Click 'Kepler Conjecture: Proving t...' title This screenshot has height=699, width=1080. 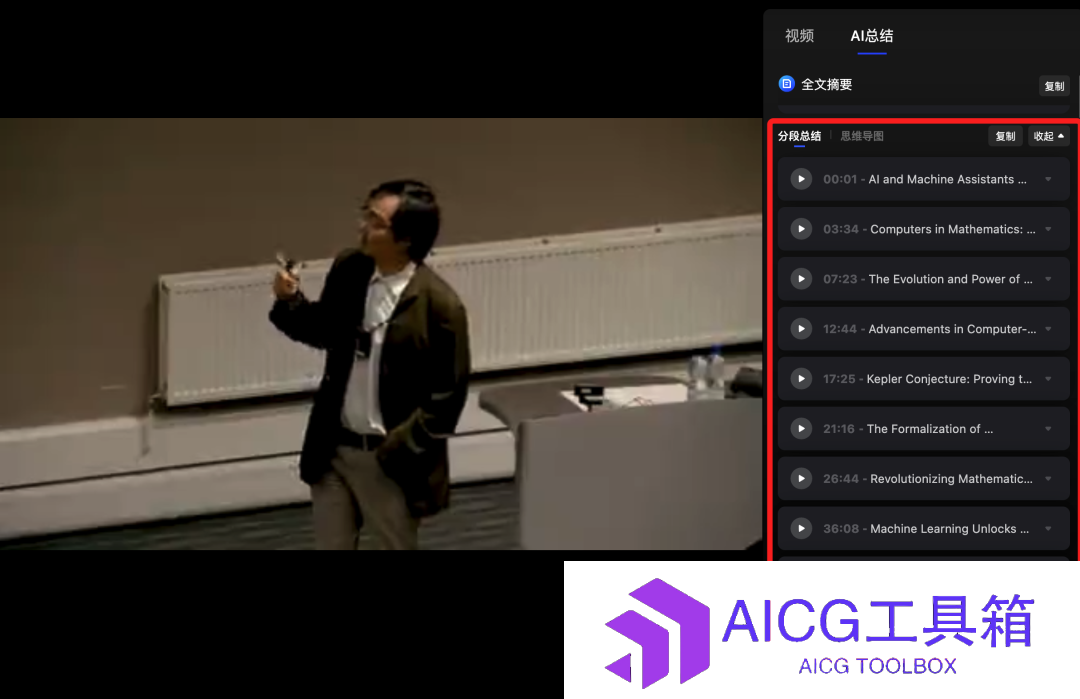coord(949,379)
